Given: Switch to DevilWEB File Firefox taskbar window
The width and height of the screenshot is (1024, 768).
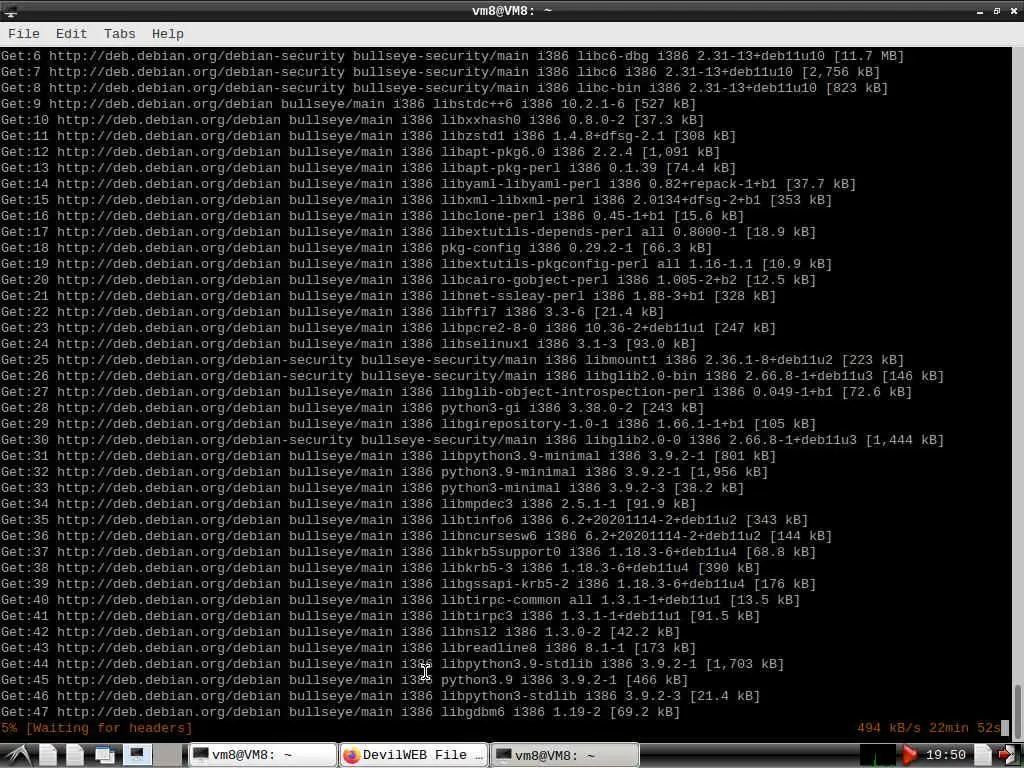Looking at the screenshot, I should pos(414,755).
